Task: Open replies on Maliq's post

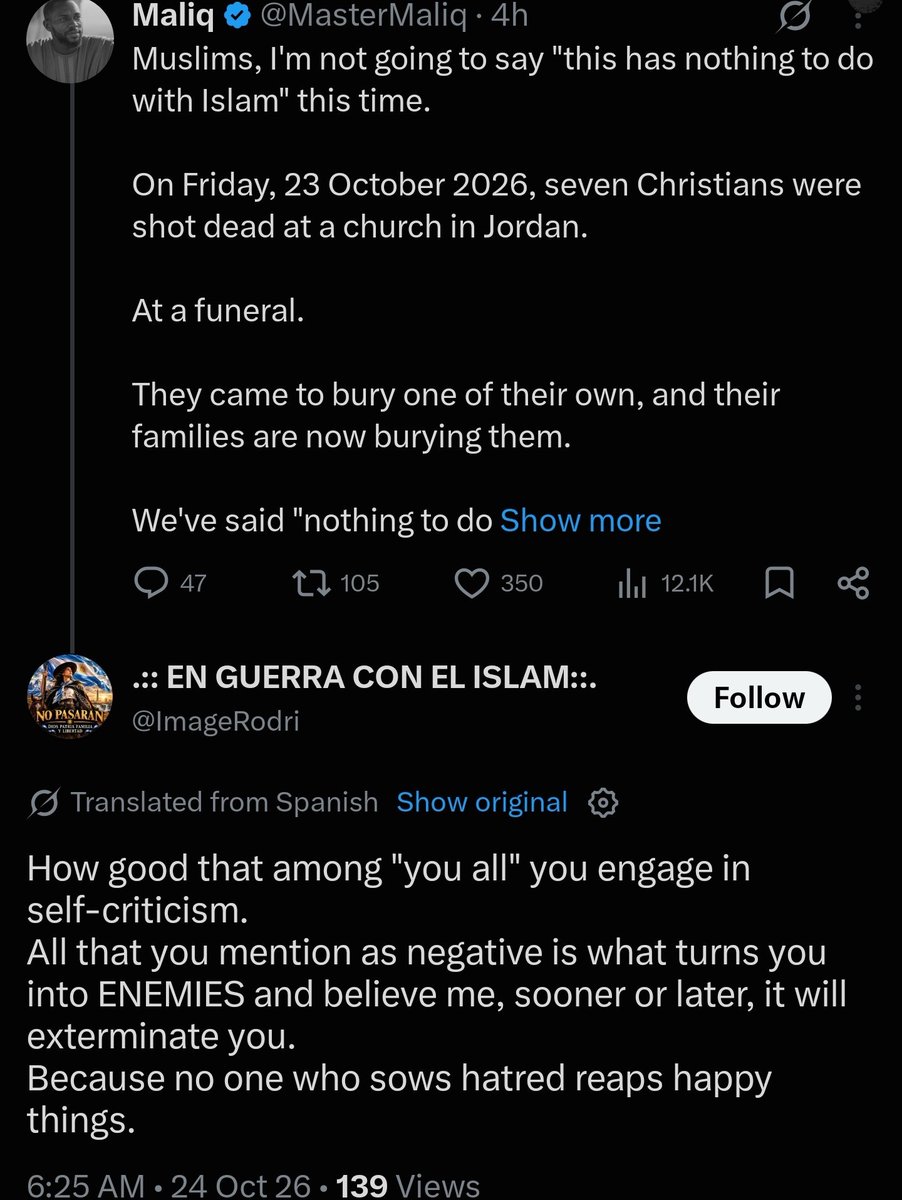Action: [170, 583]
